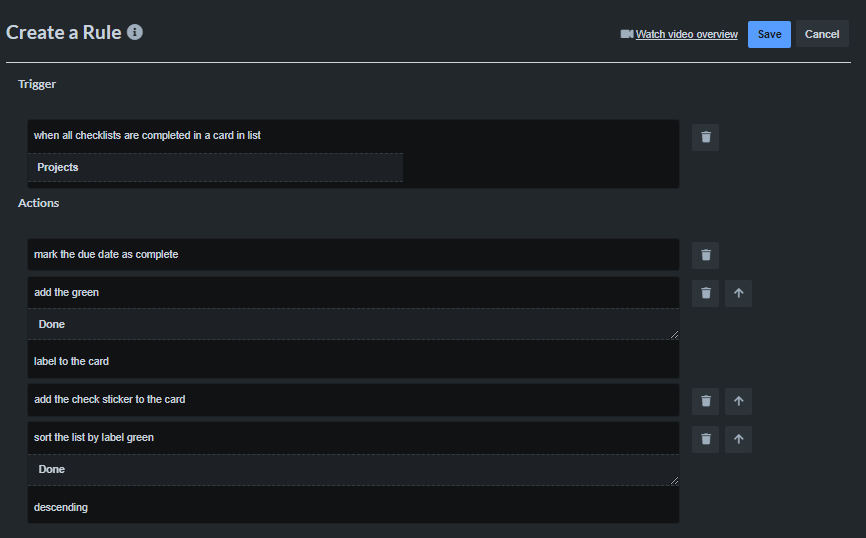This screenshot has width=866, height=538.
Task: Delete the mark due date complete action
Action: (x=705, y=255)
